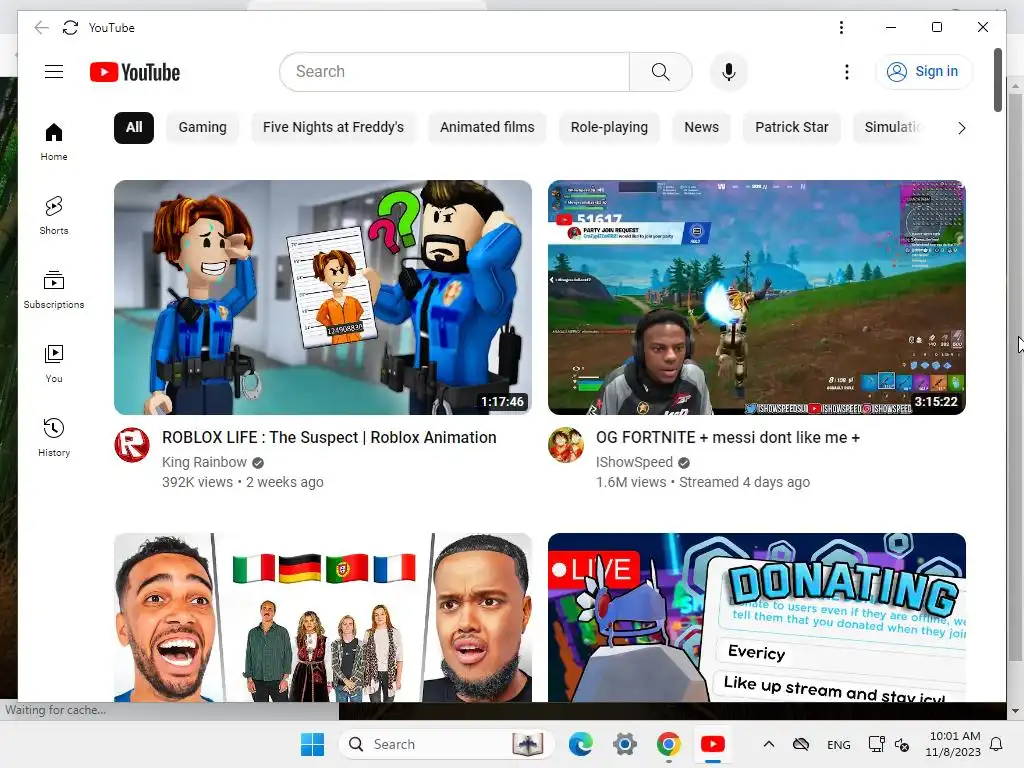The image size is (1024, 768).
Task: Select the News category chip
Action: 701,127
